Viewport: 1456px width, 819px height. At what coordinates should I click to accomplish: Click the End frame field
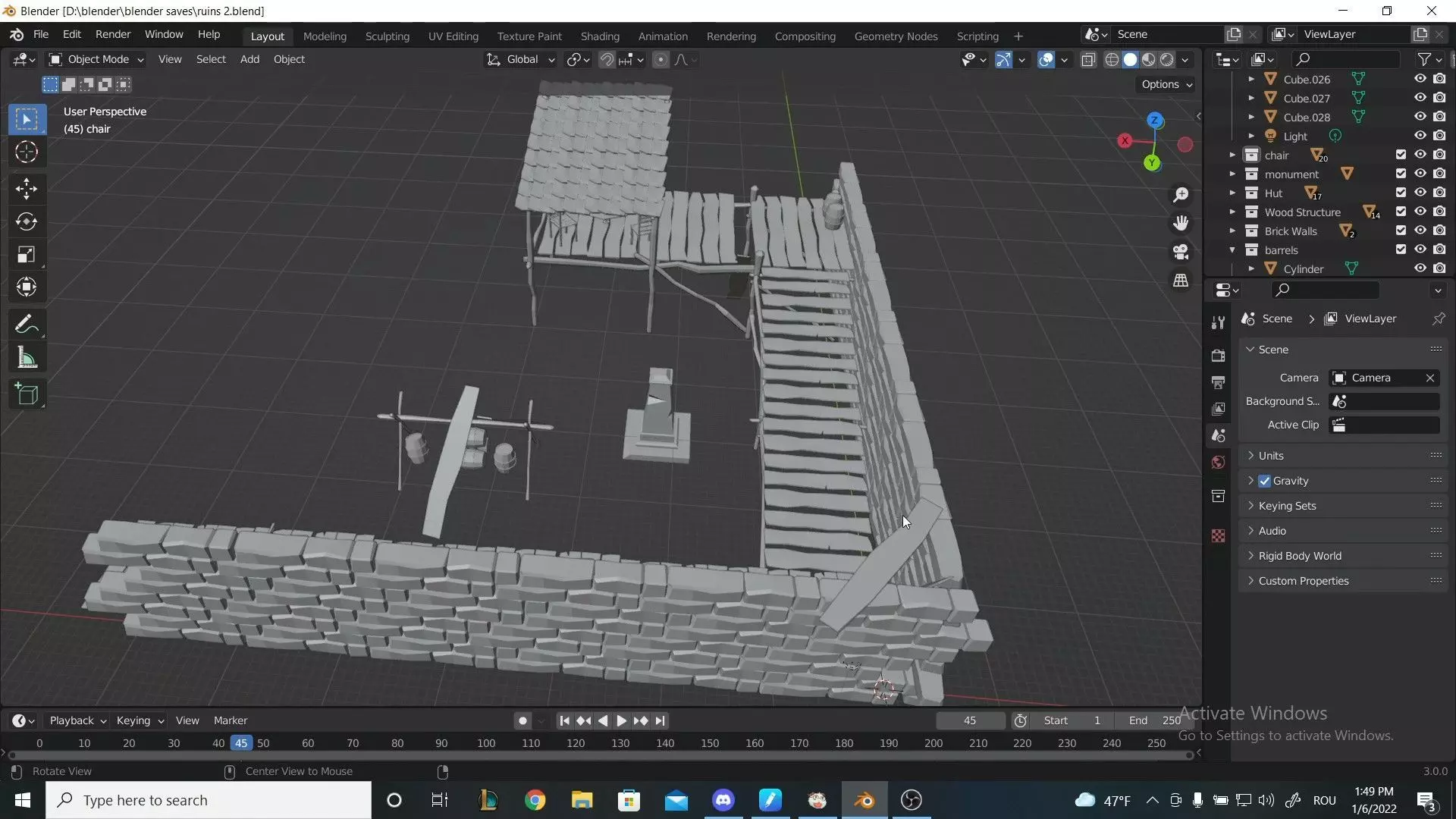pyautogui.click(x=1153, y=720)
